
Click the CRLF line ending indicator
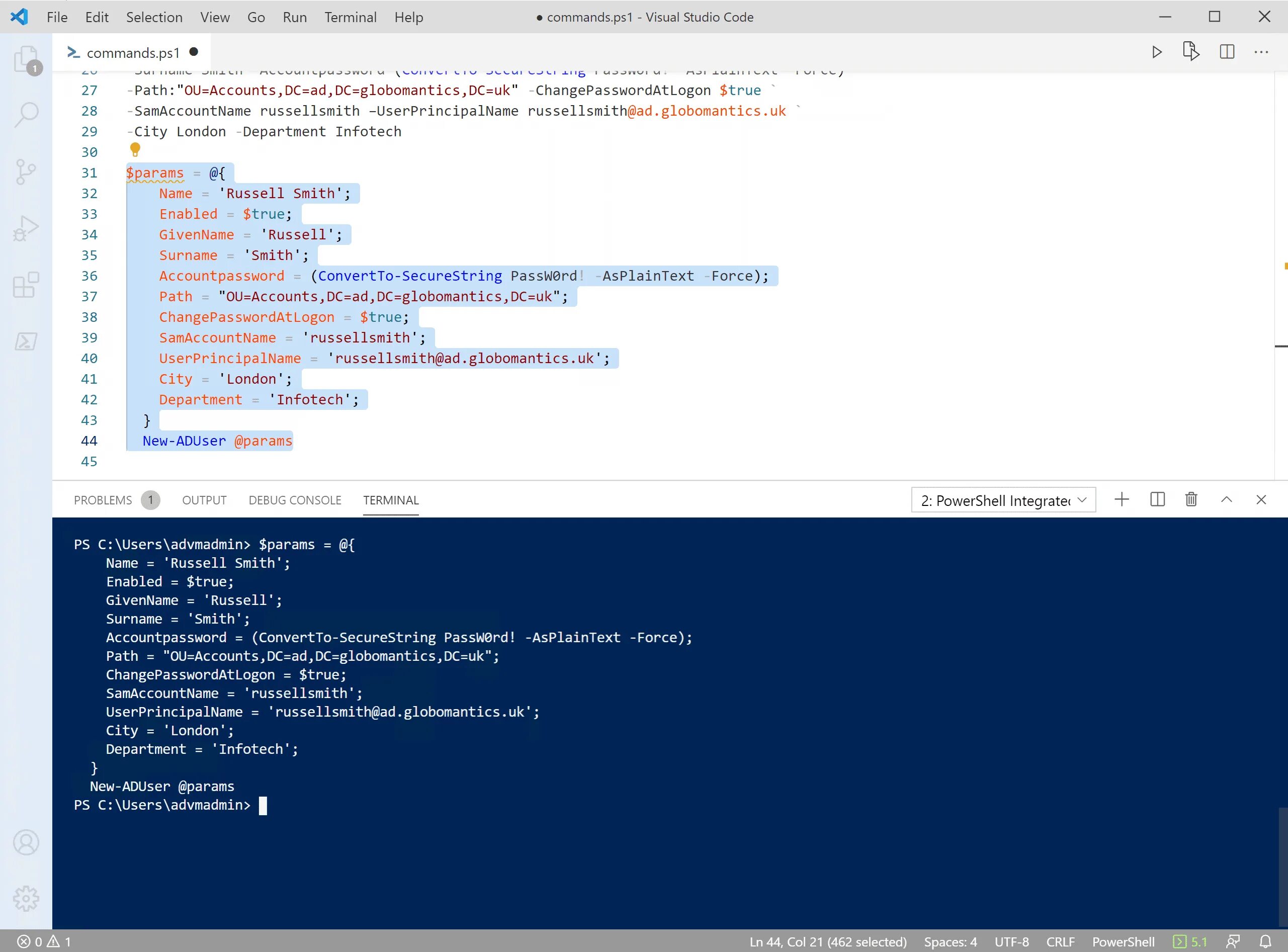click(x=1060, y=941)
